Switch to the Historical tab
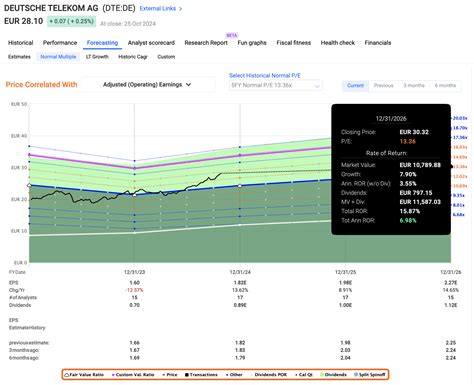The width and height of the screenshot is (474, 385). pyautogui.click(x=21, y=43)
